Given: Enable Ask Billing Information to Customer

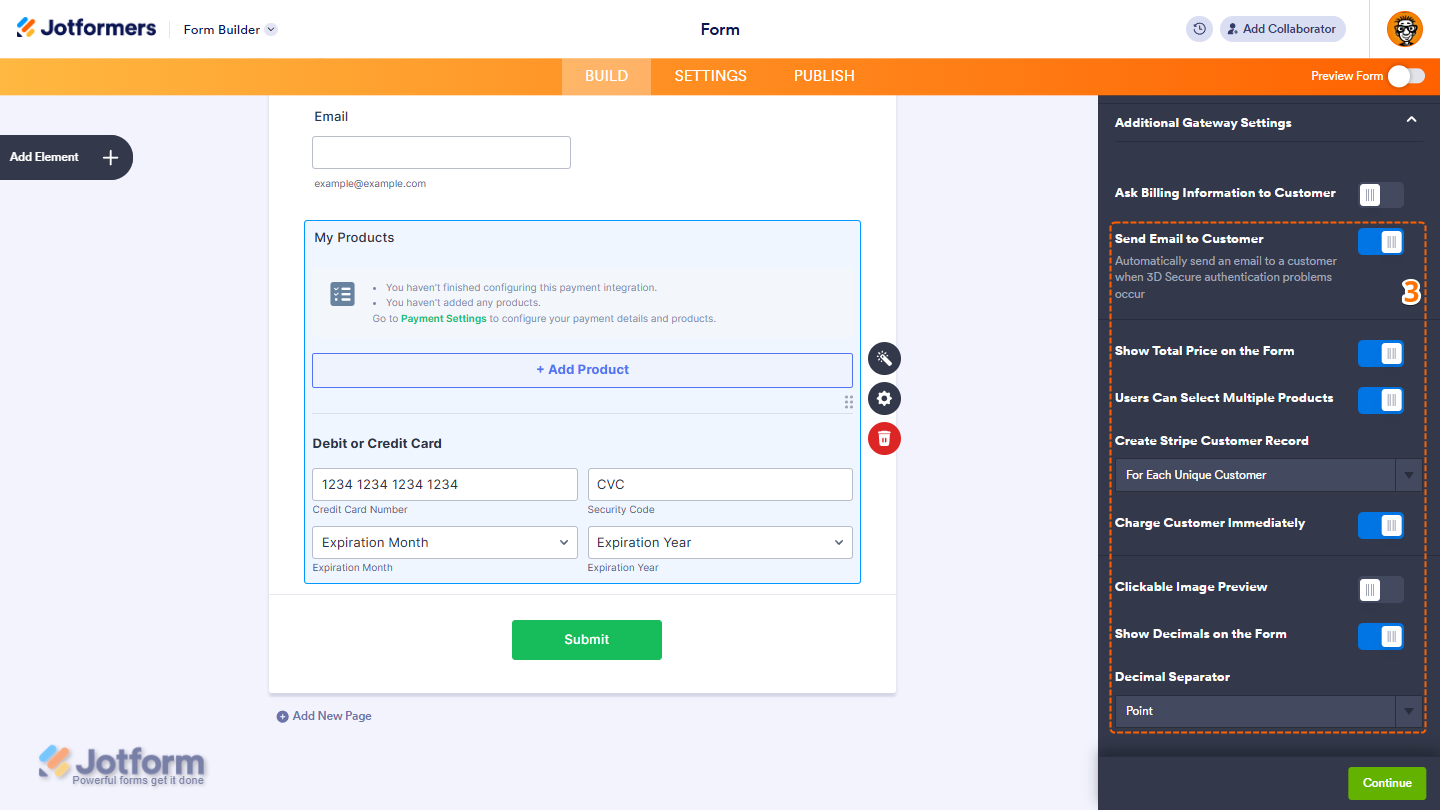Looking at the screenshot, I should [1381, 195].
